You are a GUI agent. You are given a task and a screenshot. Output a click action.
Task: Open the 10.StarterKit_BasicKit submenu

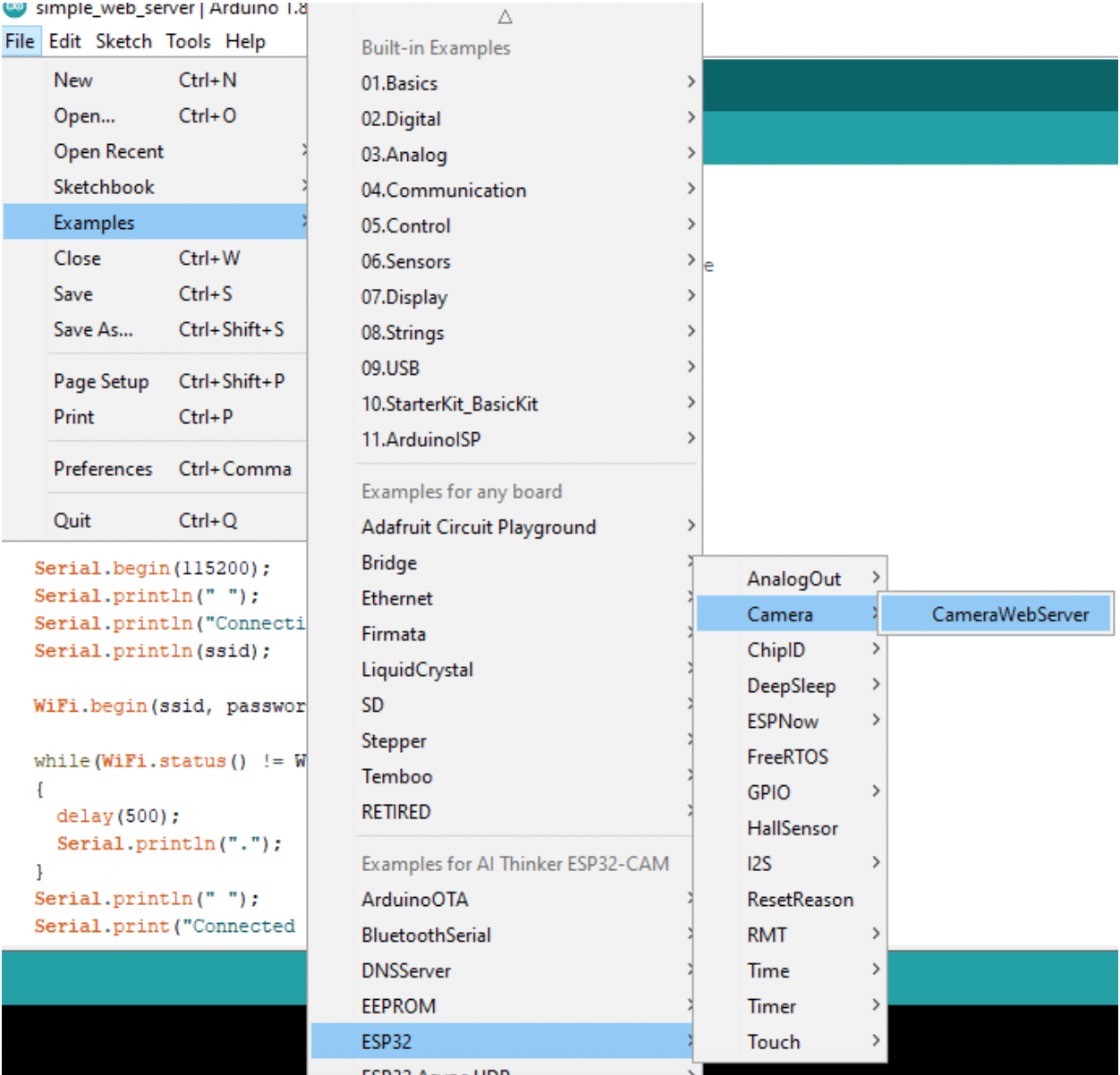coord(505,404)
